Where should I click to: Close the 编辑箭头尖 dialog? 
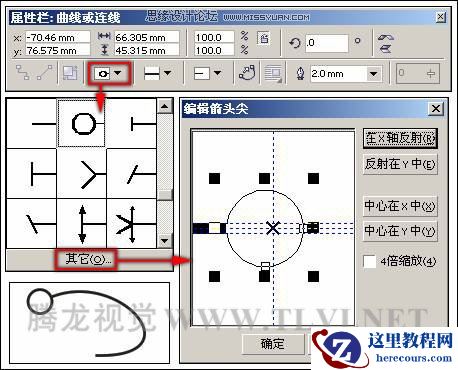(x=436, y=109)
